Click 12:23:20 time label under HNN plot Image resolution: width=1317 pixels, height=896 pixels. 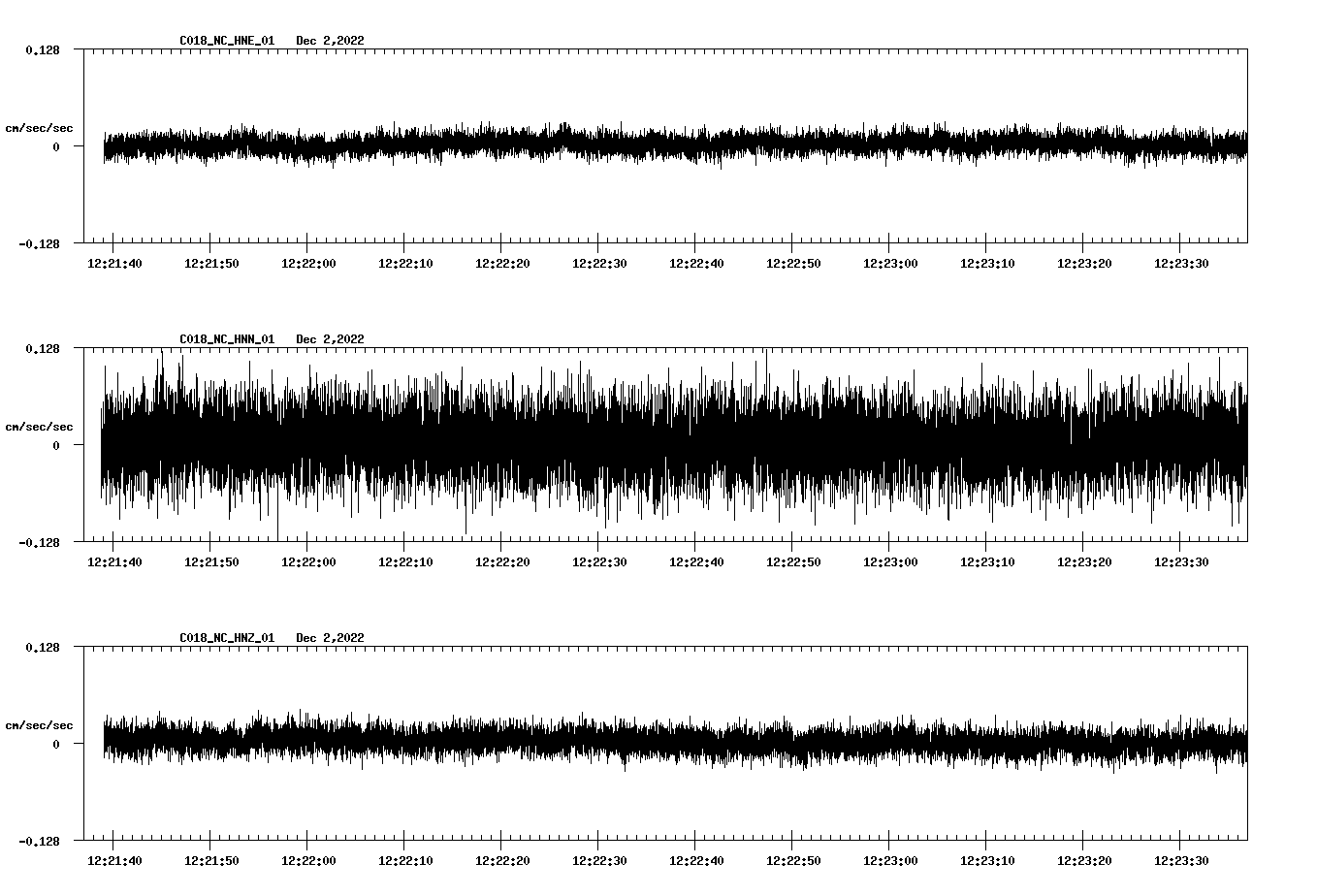(x=1084, y=561)
